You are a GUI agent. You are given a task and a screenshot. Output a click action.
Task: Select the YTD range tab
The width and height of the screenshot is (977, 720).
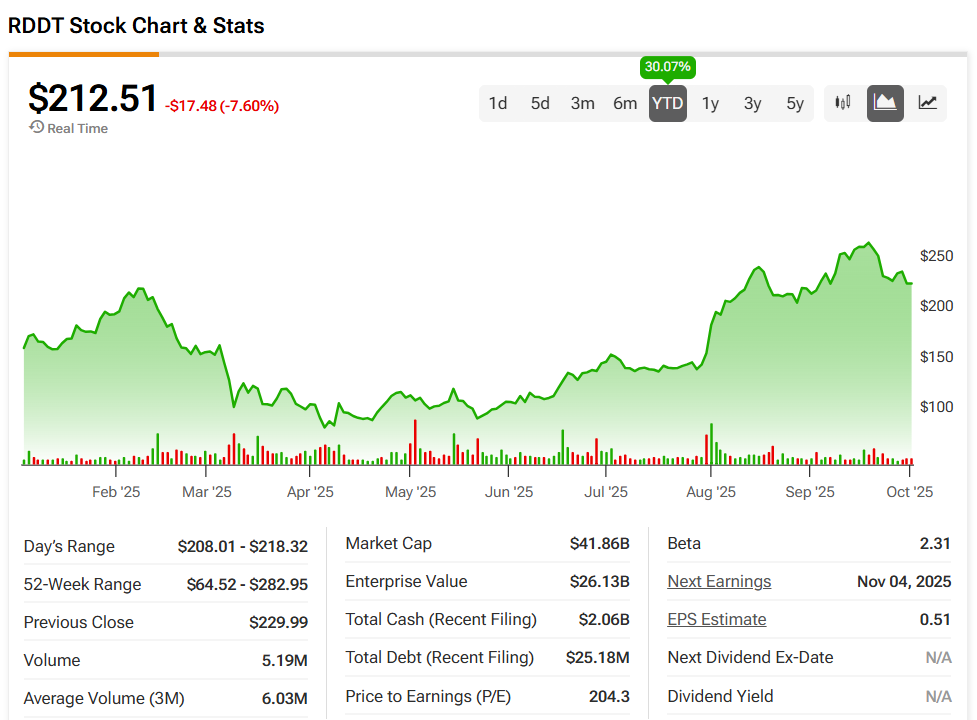[667, 103]
